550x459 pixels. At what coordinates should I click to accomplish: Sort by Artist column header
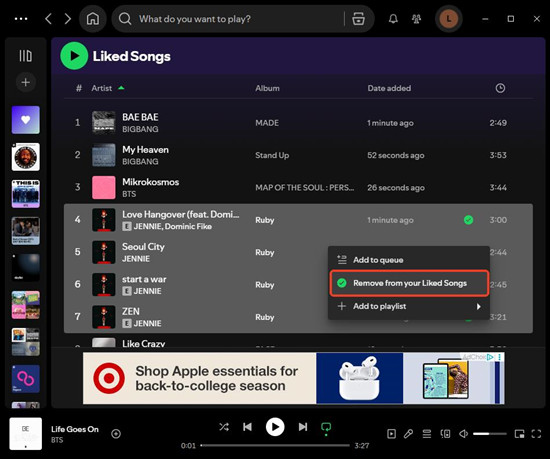[102, 88]
